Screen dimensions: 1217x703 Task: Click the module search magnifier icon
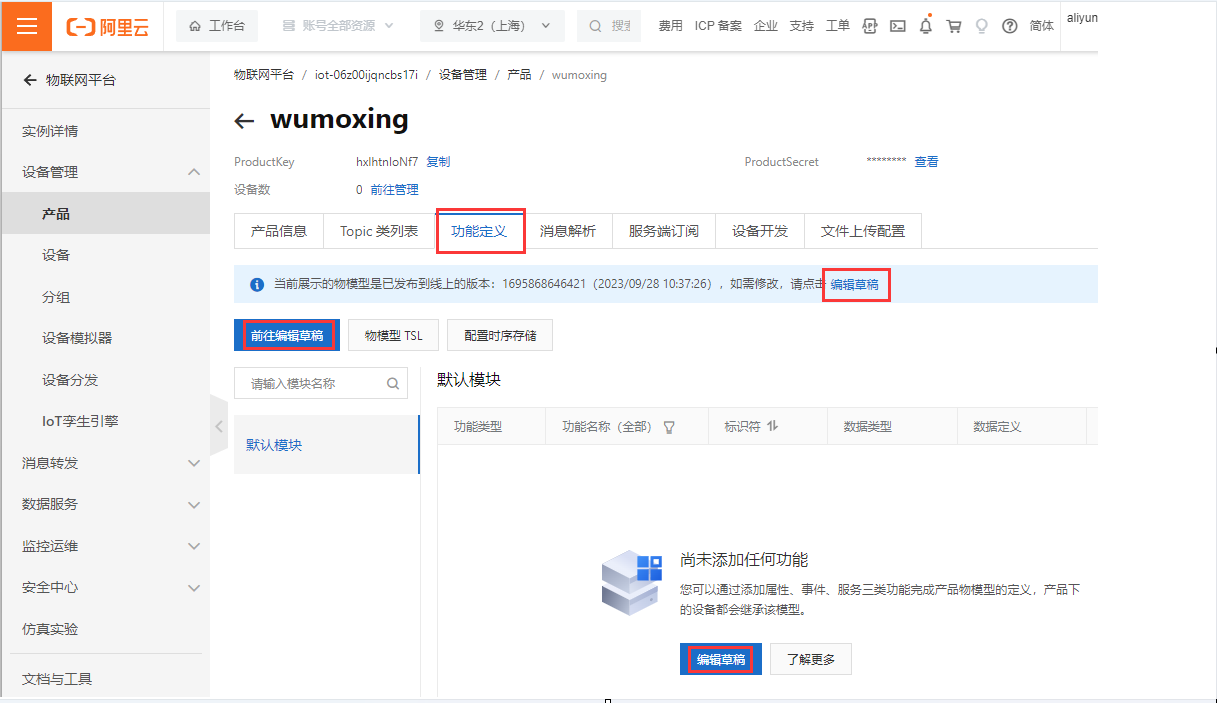pyautogui.click(x=393, y=383)
